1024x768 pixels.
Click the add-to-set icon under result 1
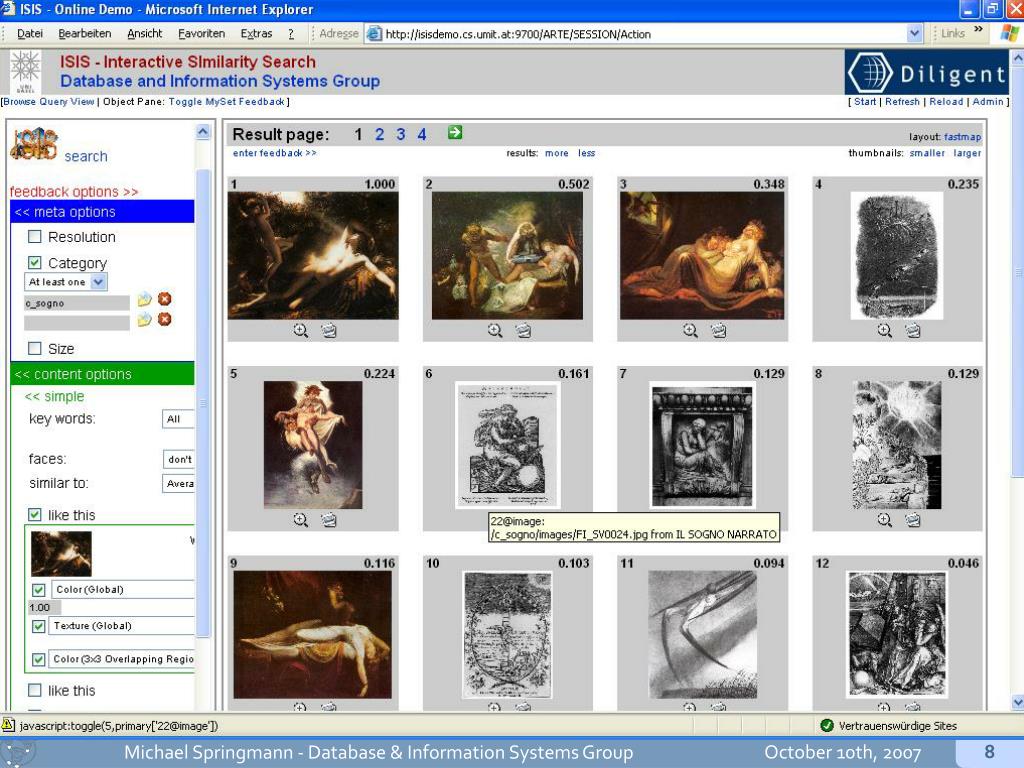[x=328, y=330]
